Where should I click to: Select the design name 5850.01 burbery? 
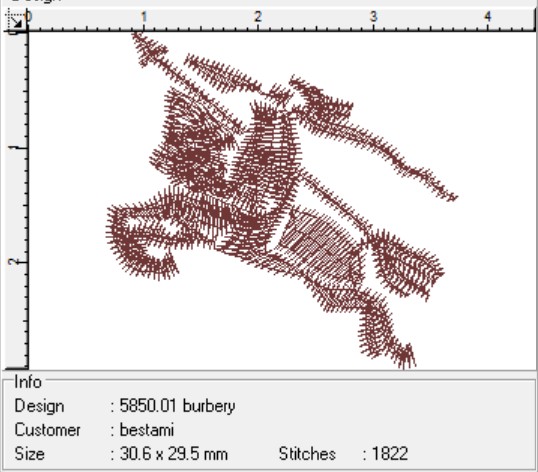177,406
